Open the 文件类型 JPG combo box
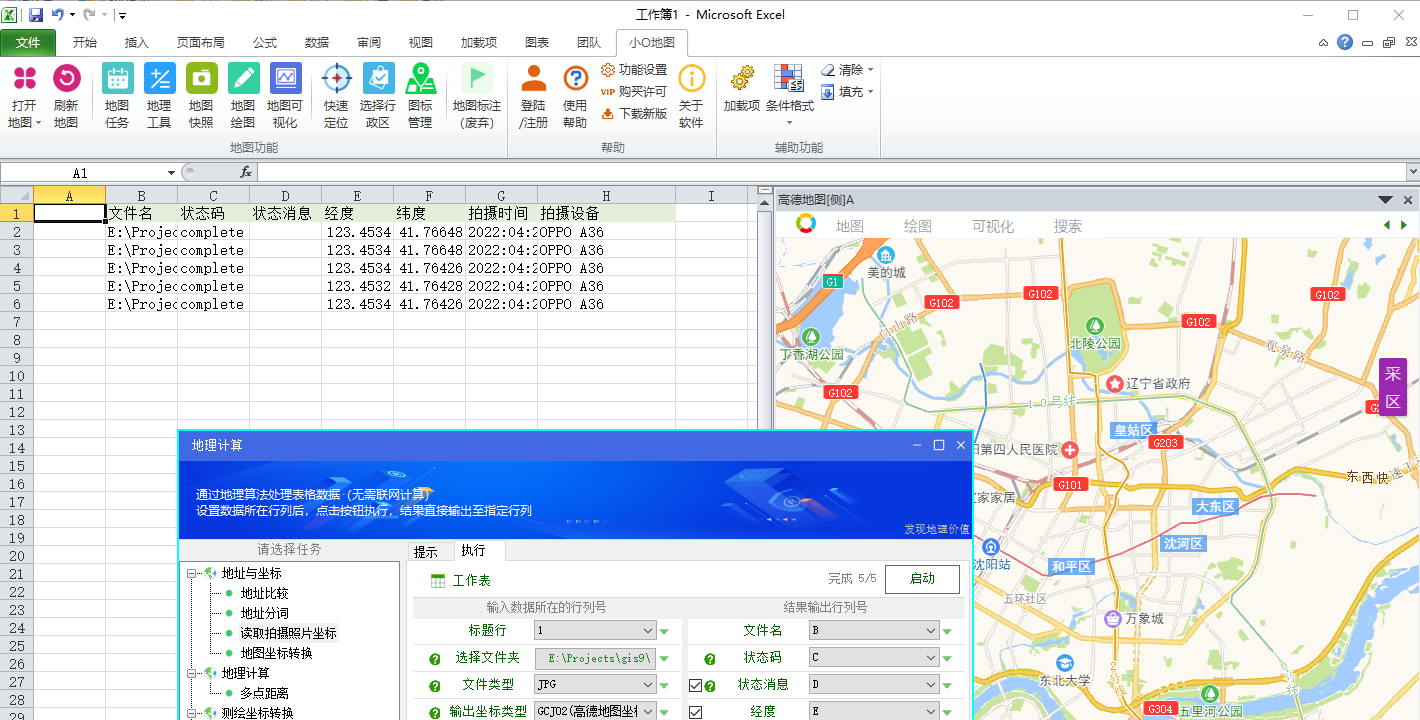The height and width of the screenshot is (720, 1420). pyautogui.click(x=595, y=685)
